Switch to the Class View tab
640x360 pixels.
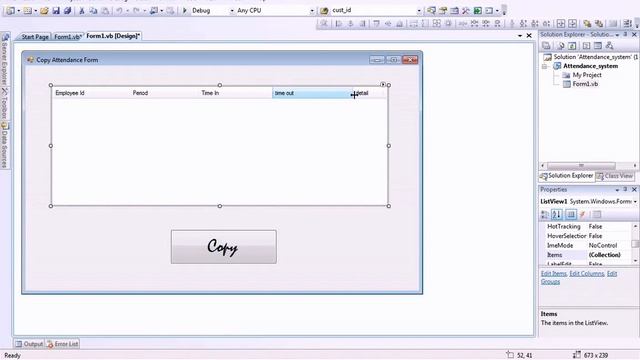[x=615, y=176]
